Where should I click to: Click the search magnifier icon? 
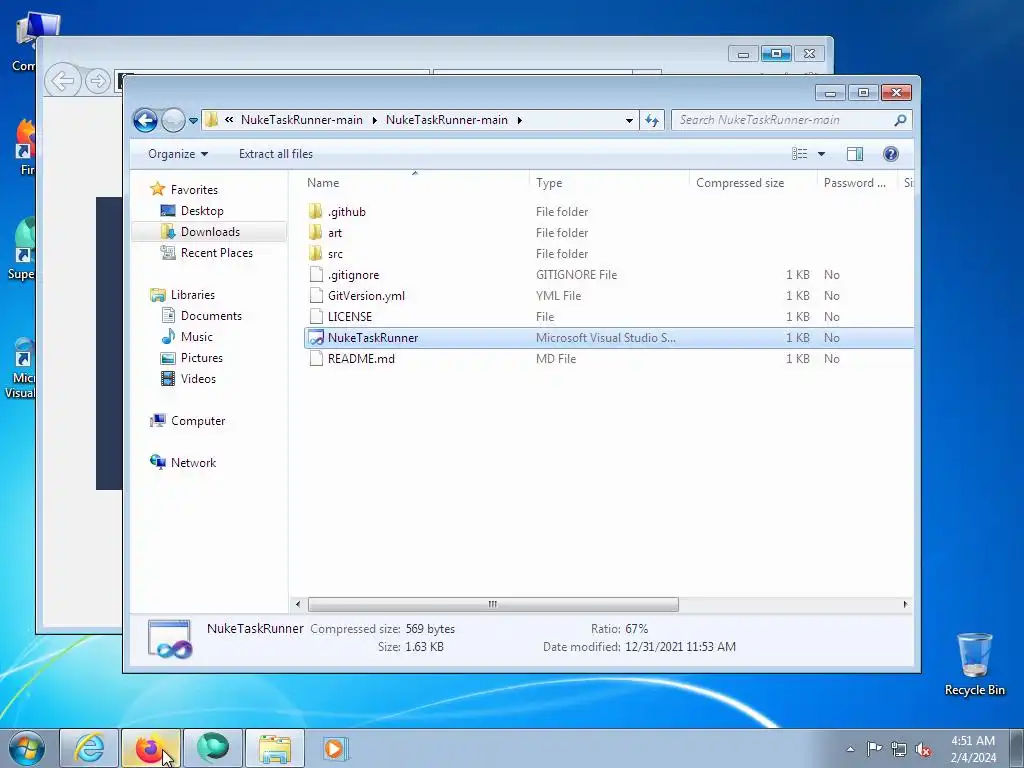(x=901, y=120)
